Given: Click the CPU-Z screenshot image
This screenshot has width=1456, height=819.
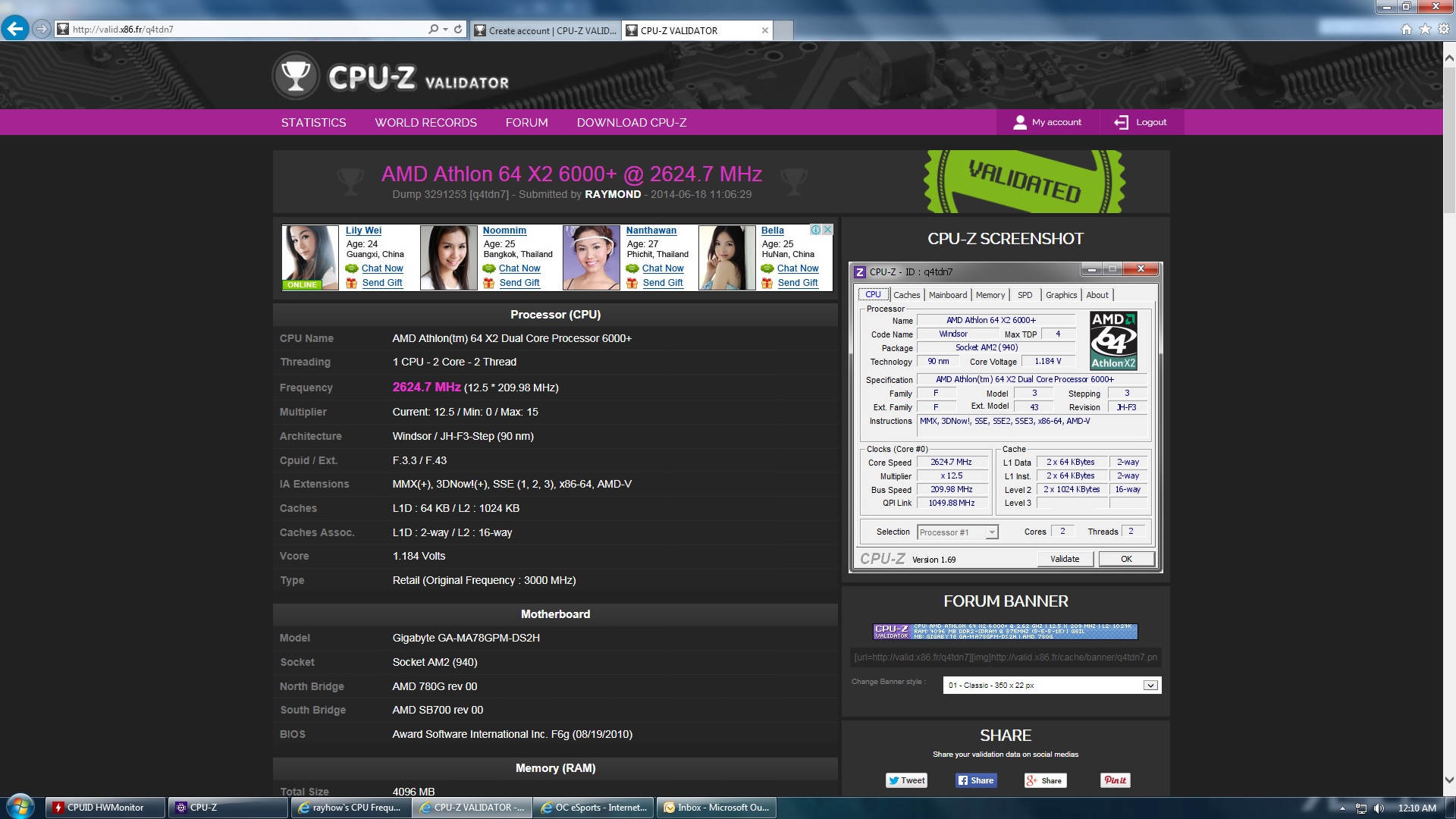Looking at the screenshot, I should coord(1006,417).
